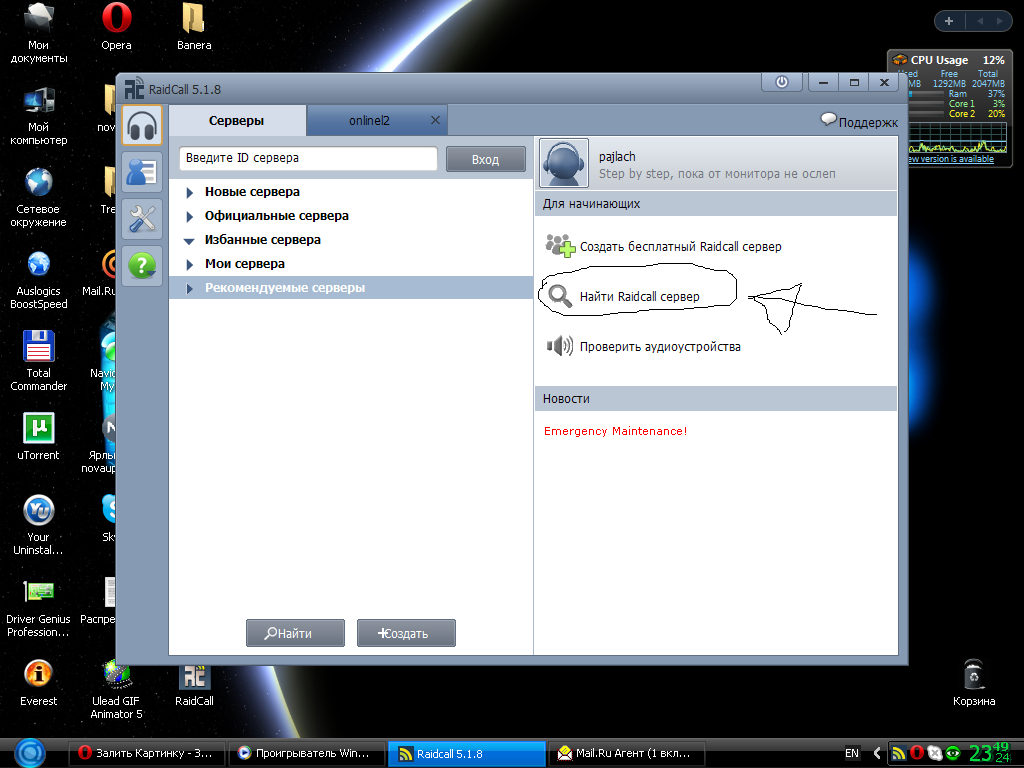The width and height of the screenshot is (1024, 768).
Task: Close the onlinel2 tab
Action: point(435,120)
